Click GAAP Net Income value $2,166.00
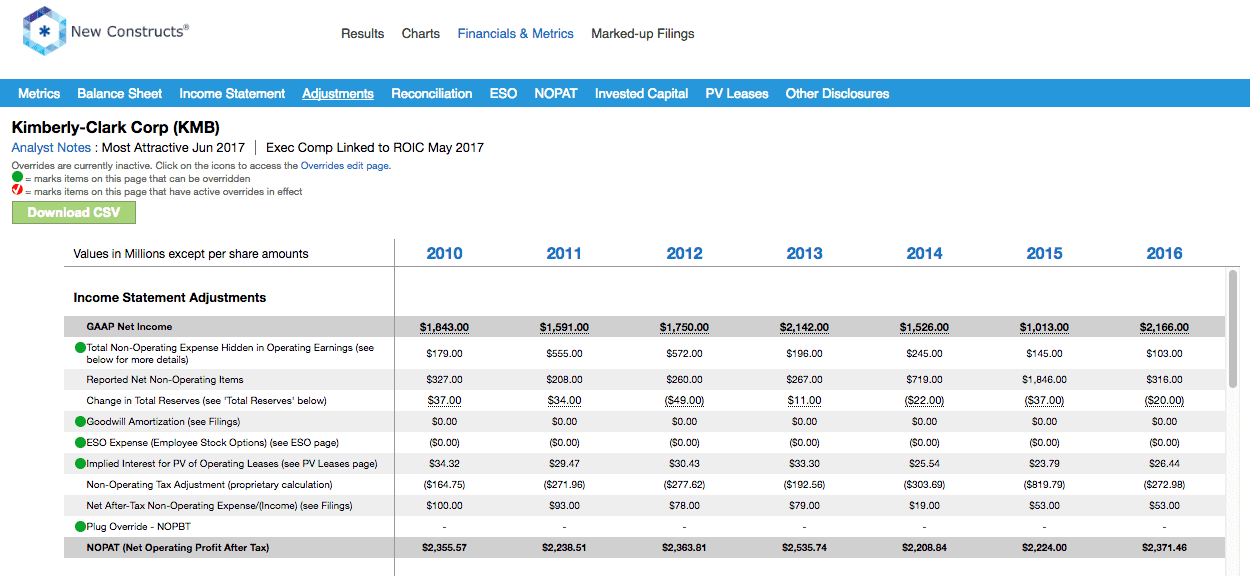Image resolution: width=1250 pixels, height=576 pixels. (x=1164, y=327)
